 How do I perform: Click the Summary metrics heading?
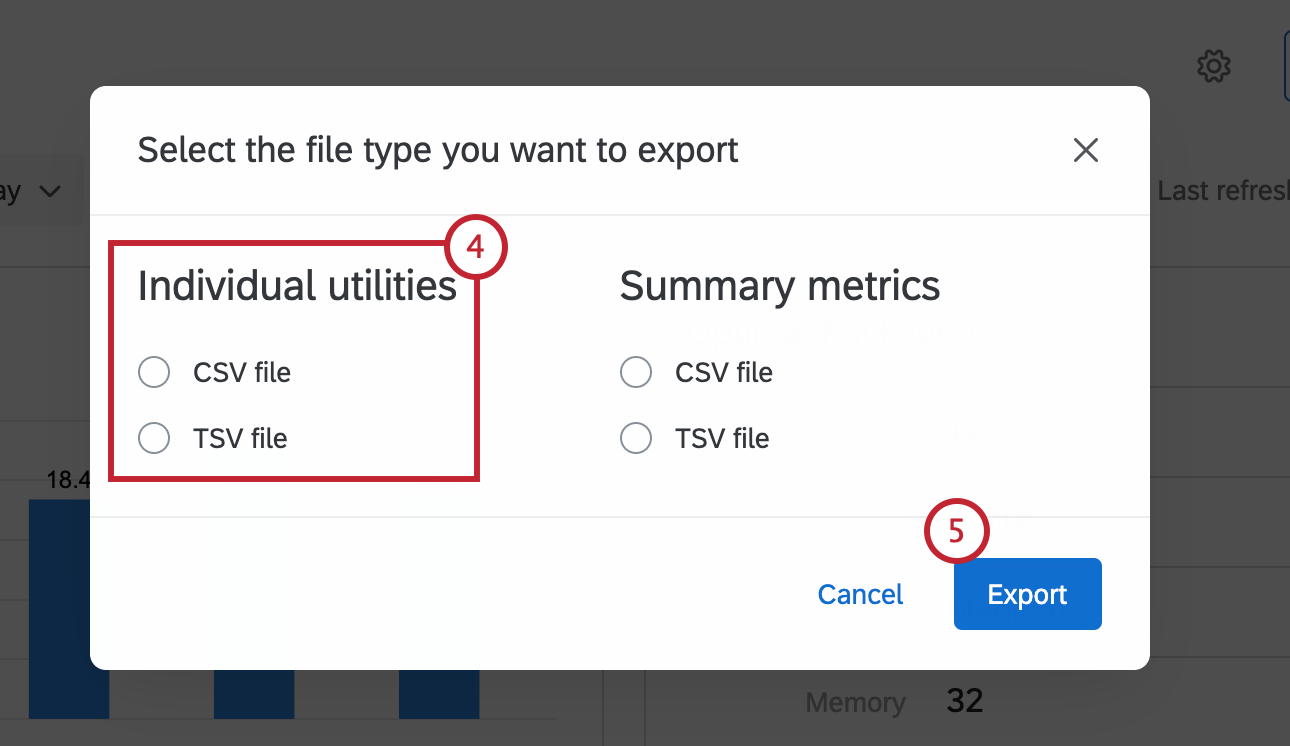point(780,285)
